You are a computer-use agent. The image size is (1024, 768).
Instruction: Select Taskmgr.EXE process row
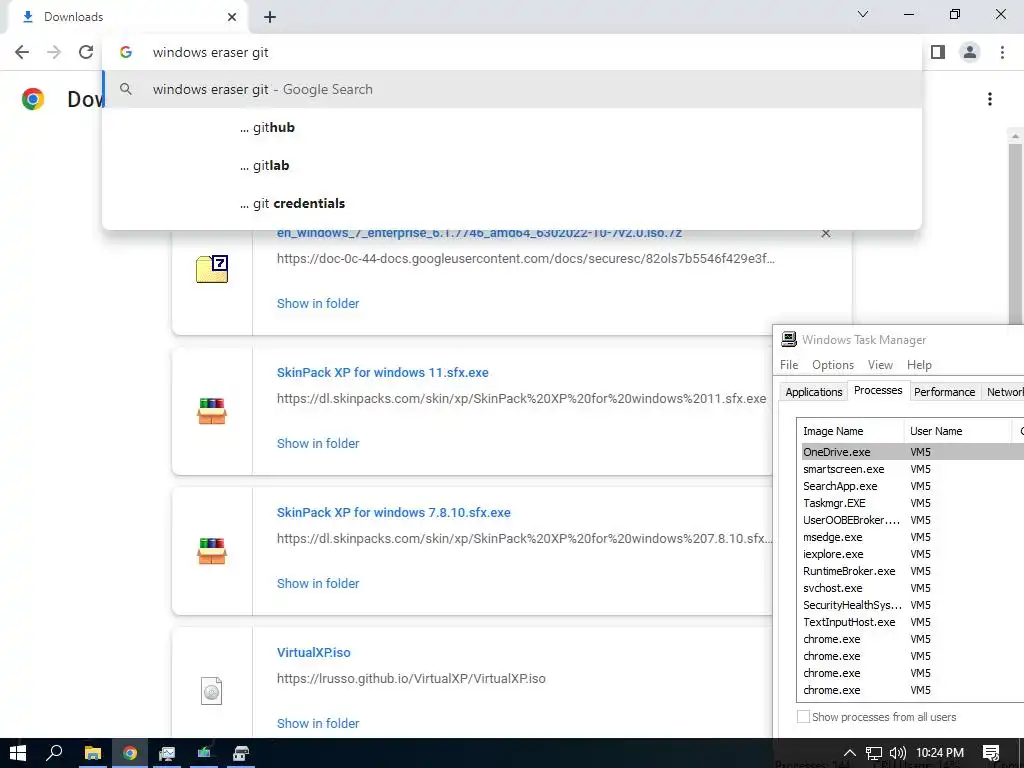click(913, 503)
